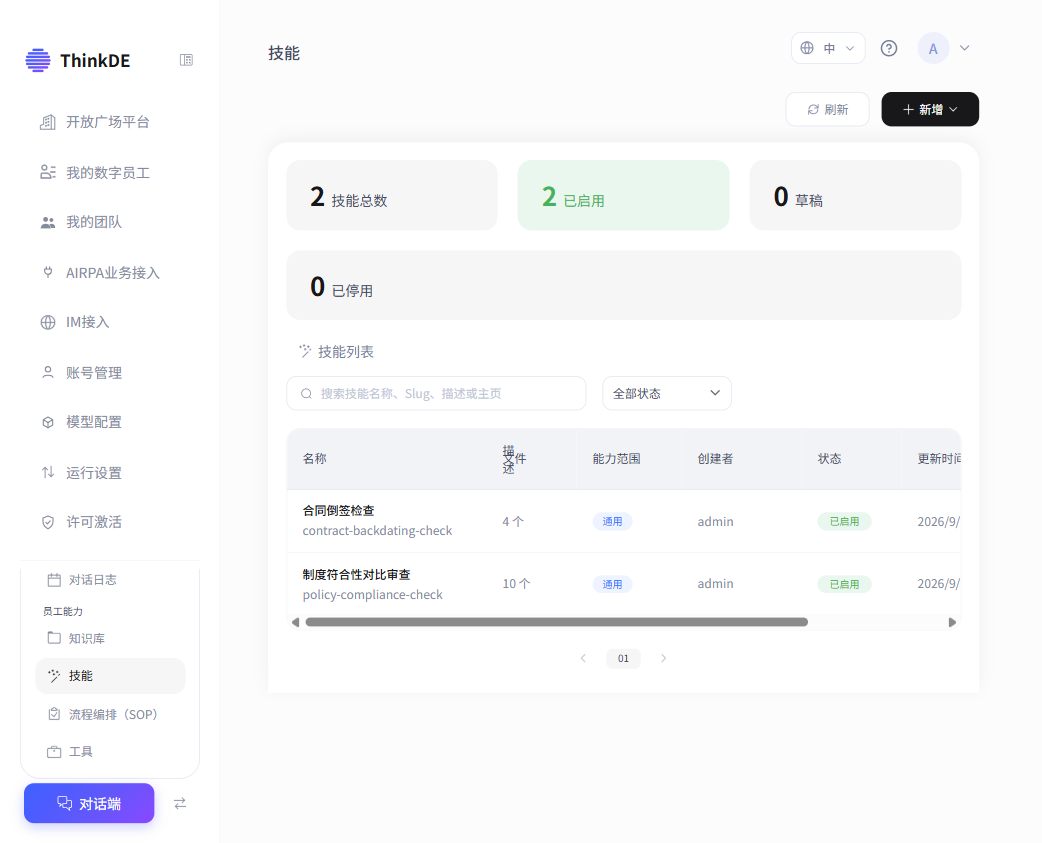Open AIRPA业务接入 plug entry
This screenshot has height=843, width=1042.
tap(110, 272)
